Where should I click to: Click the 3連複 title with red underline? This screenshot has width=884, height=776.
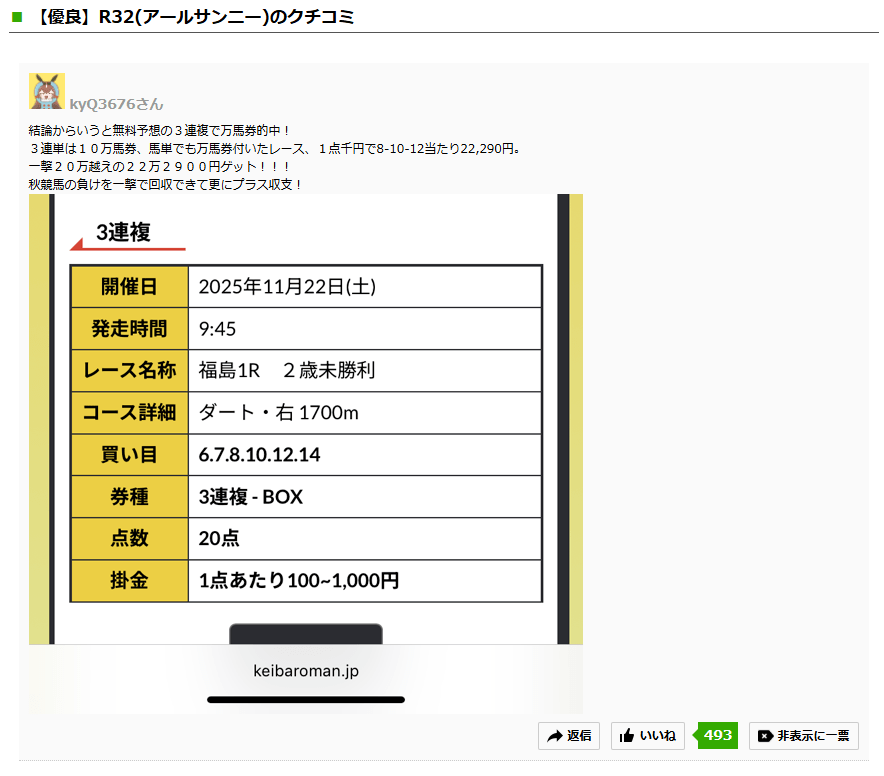[123, 233]
